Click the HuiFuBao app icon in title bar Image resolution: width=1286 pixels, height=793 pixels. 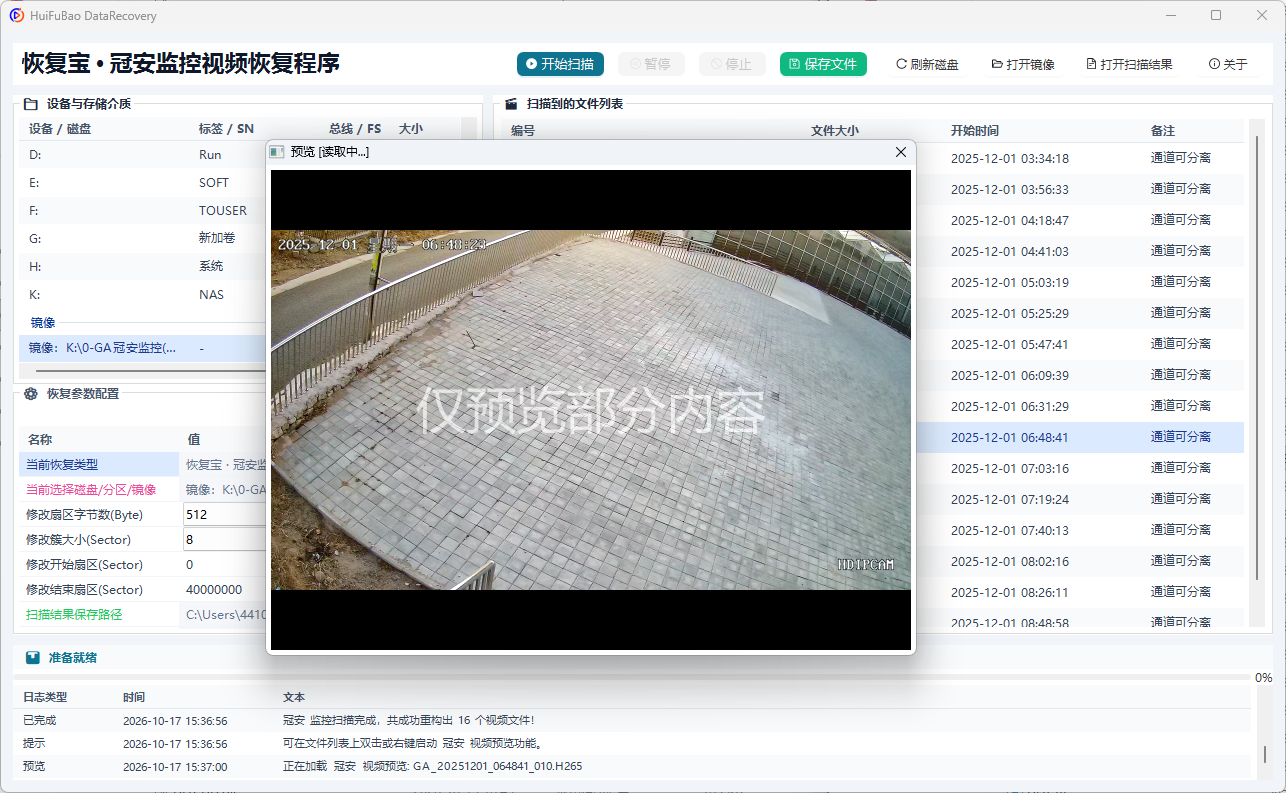pos(17,16)
